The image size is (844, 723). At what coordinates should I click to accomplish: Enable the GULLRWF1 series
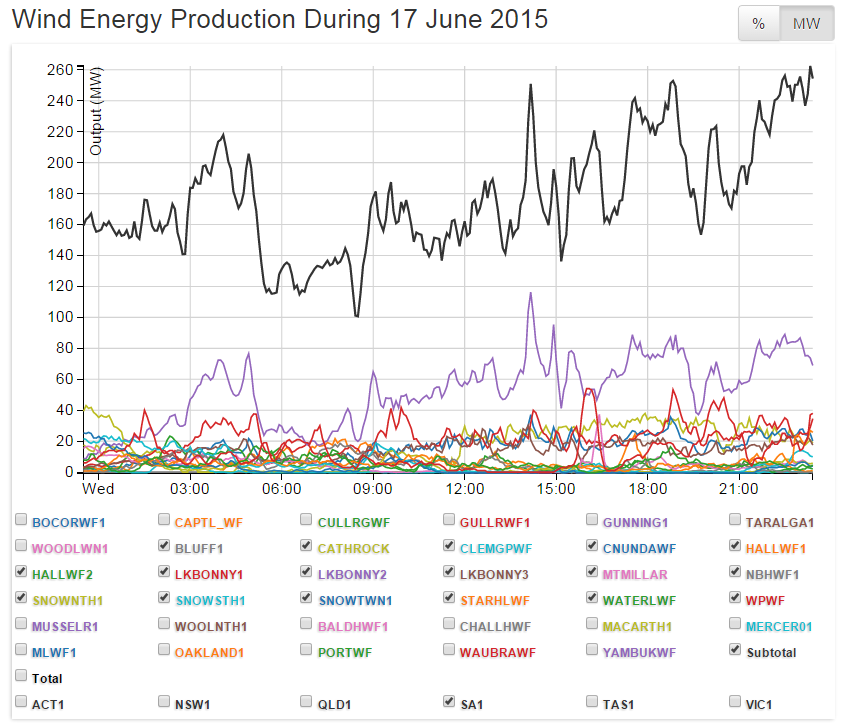[x=451, y=521]
